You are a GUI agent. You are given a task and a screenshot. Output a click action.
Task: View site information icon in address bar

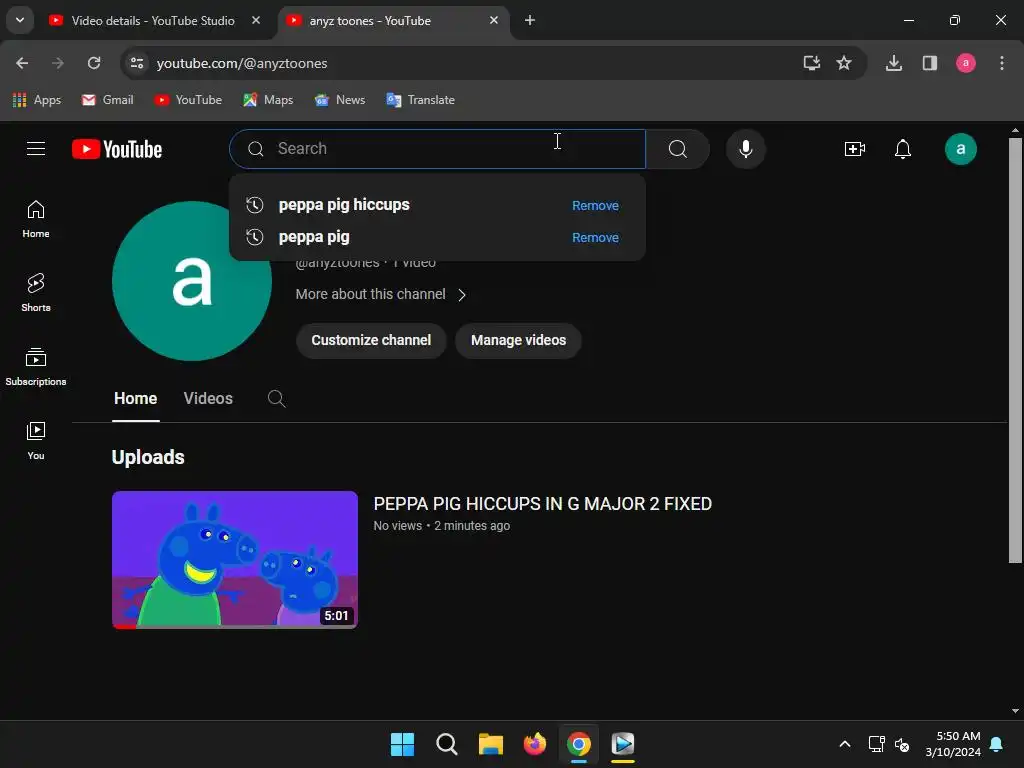(137, 63)
